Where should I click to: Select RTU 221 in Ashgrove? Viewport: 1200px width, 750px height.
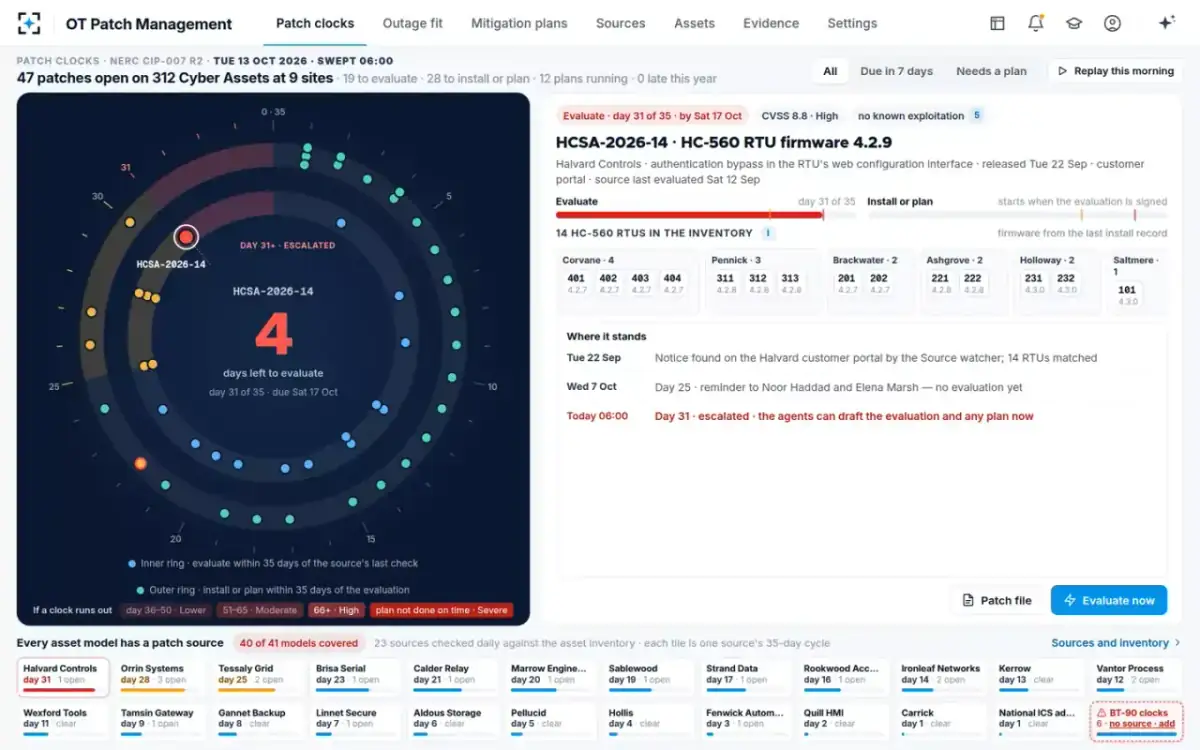tap(941, 283)
